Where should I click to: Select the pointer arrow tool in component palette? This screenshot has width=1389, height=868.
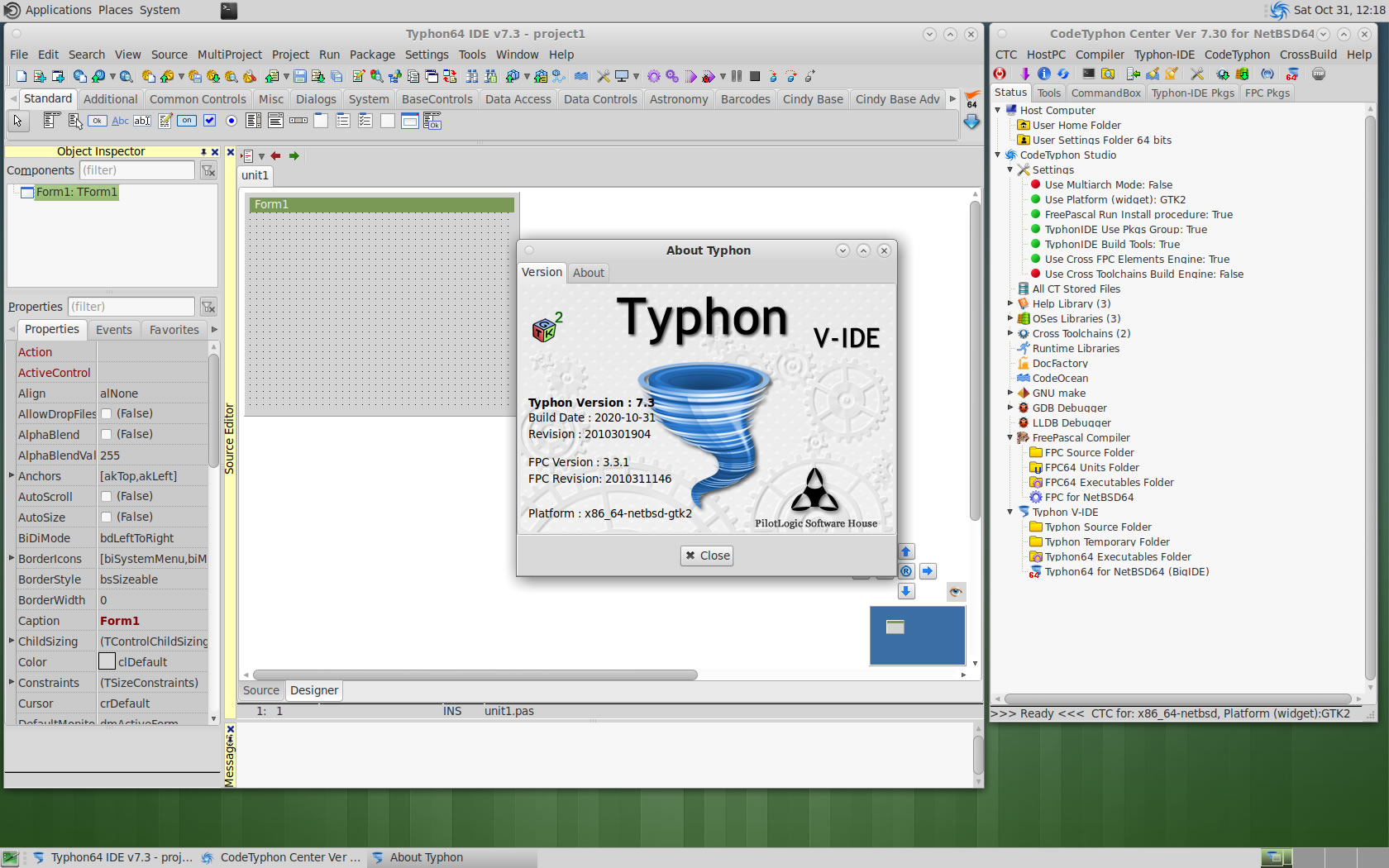click(x=17, y=122)
